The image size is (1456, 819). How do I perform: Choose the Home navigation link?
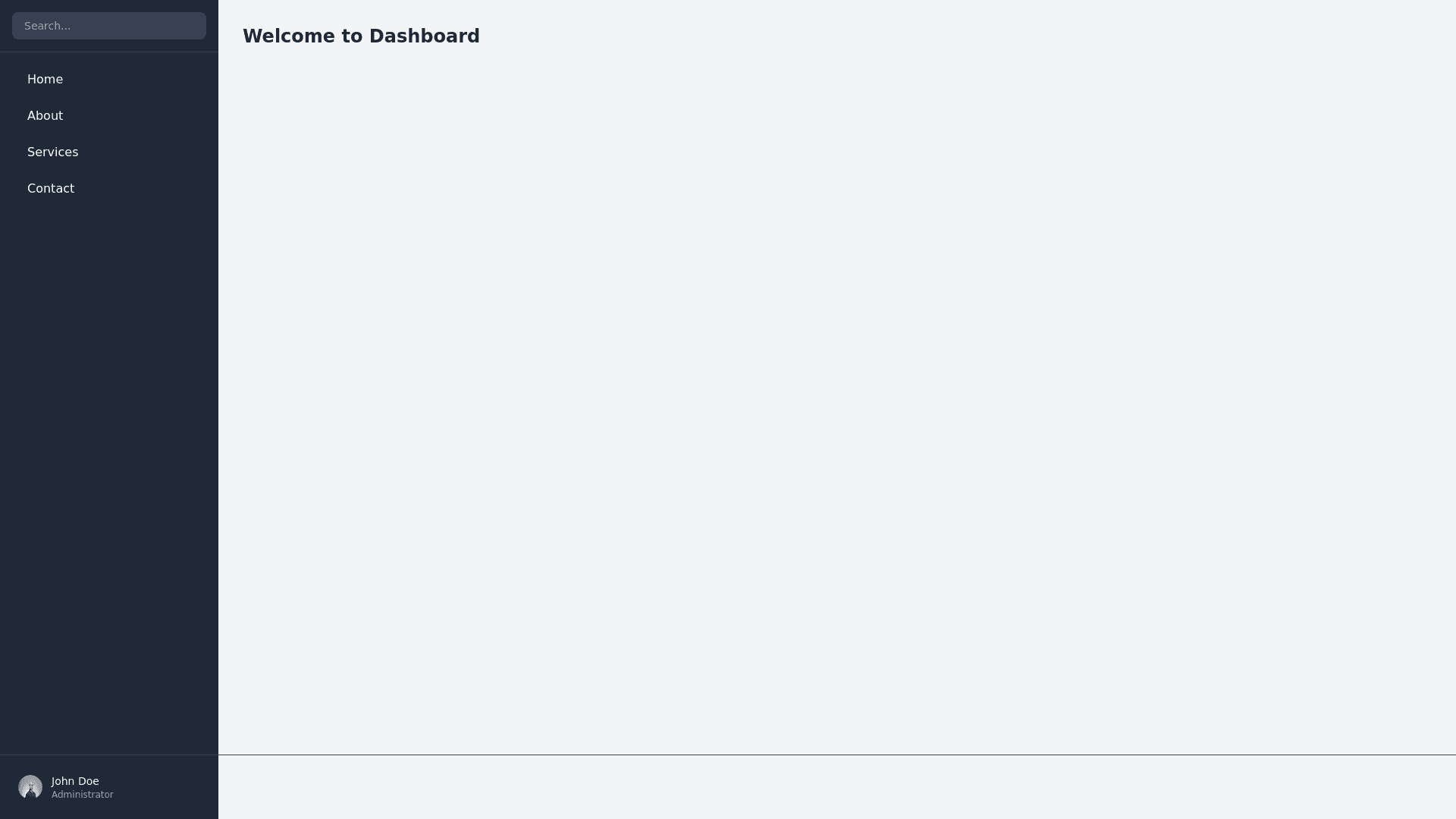(45, 80)
